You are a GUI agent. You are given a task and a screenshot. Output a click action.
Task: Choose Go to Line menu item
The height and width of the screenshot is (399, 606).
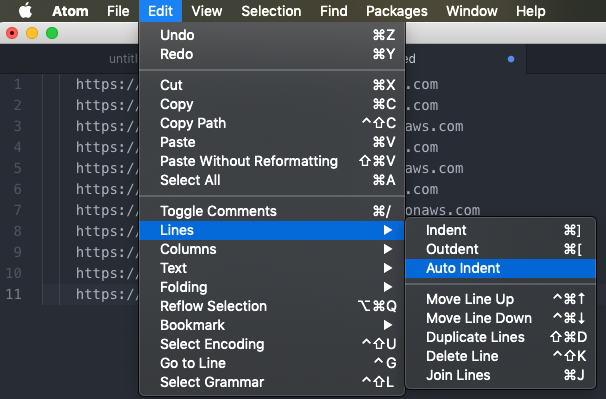272,363
